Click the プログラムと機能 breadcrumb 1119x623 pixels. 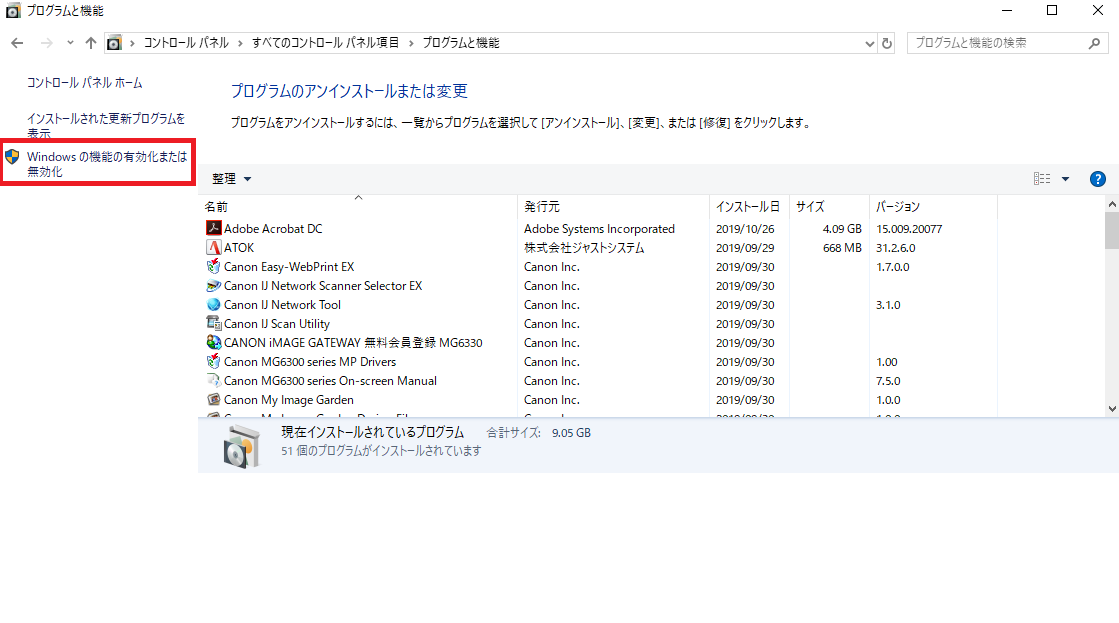coord(461,43)
